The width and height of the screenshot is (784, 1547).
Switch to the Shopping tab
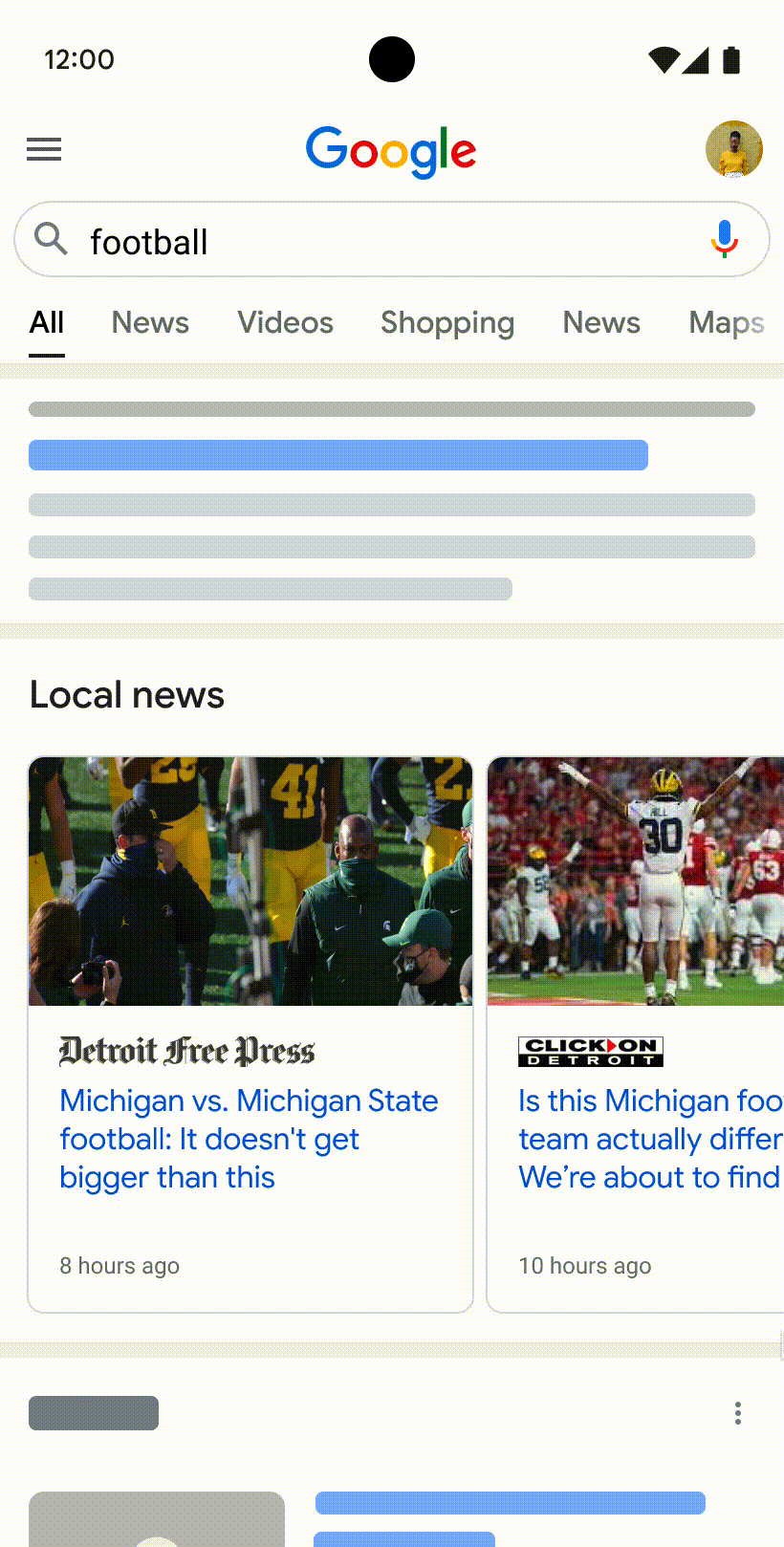tap(446, 323)
